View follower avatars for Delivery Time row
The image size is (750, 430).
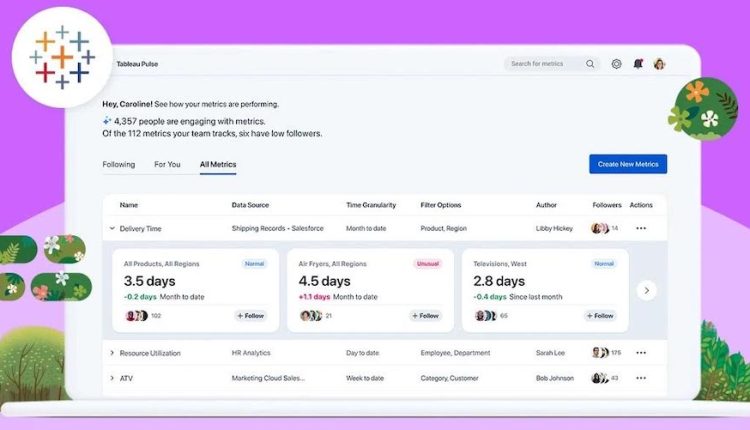click(x=600, y=228)
